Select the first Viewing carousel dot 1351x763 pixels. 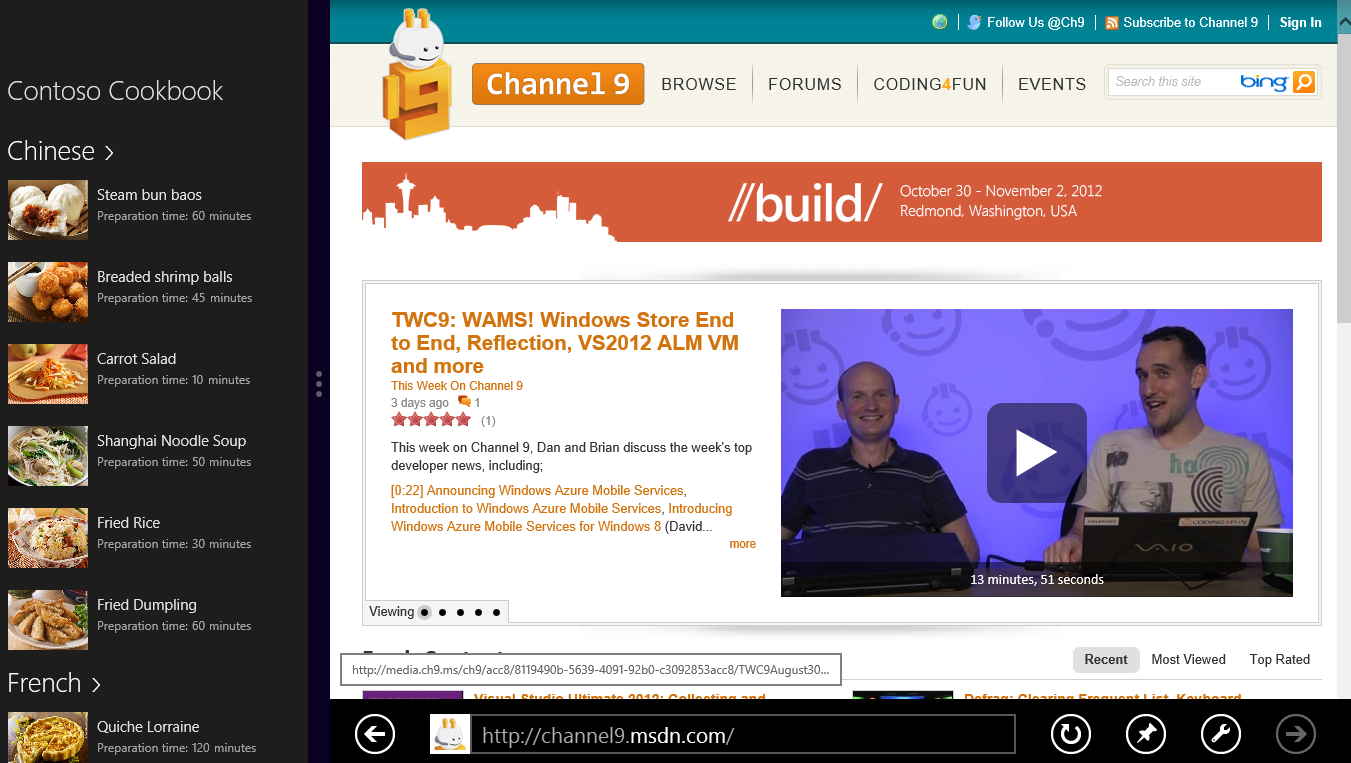tap(424, 612)
